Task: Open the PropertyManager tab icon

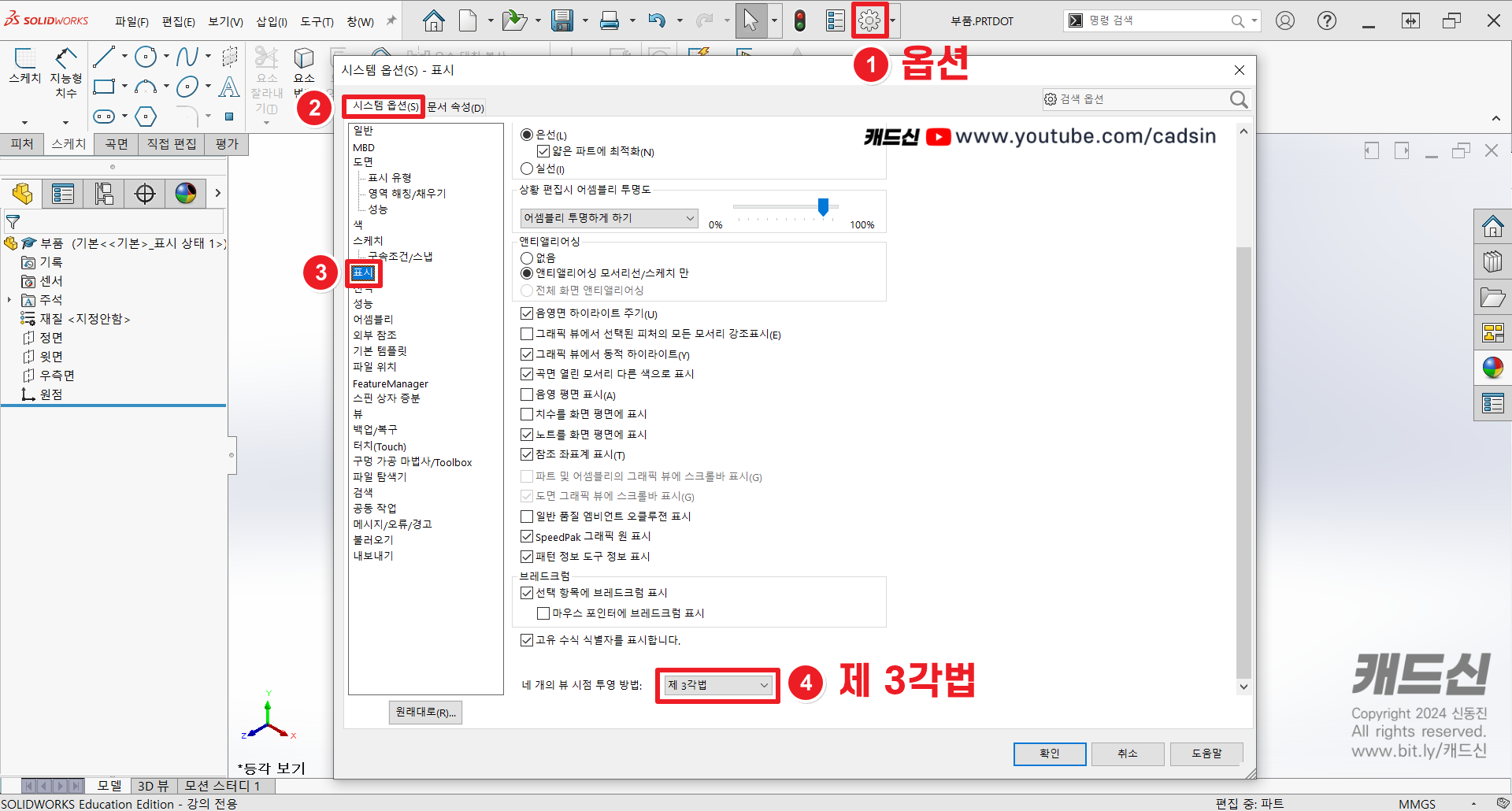Action: pos(62,194)
